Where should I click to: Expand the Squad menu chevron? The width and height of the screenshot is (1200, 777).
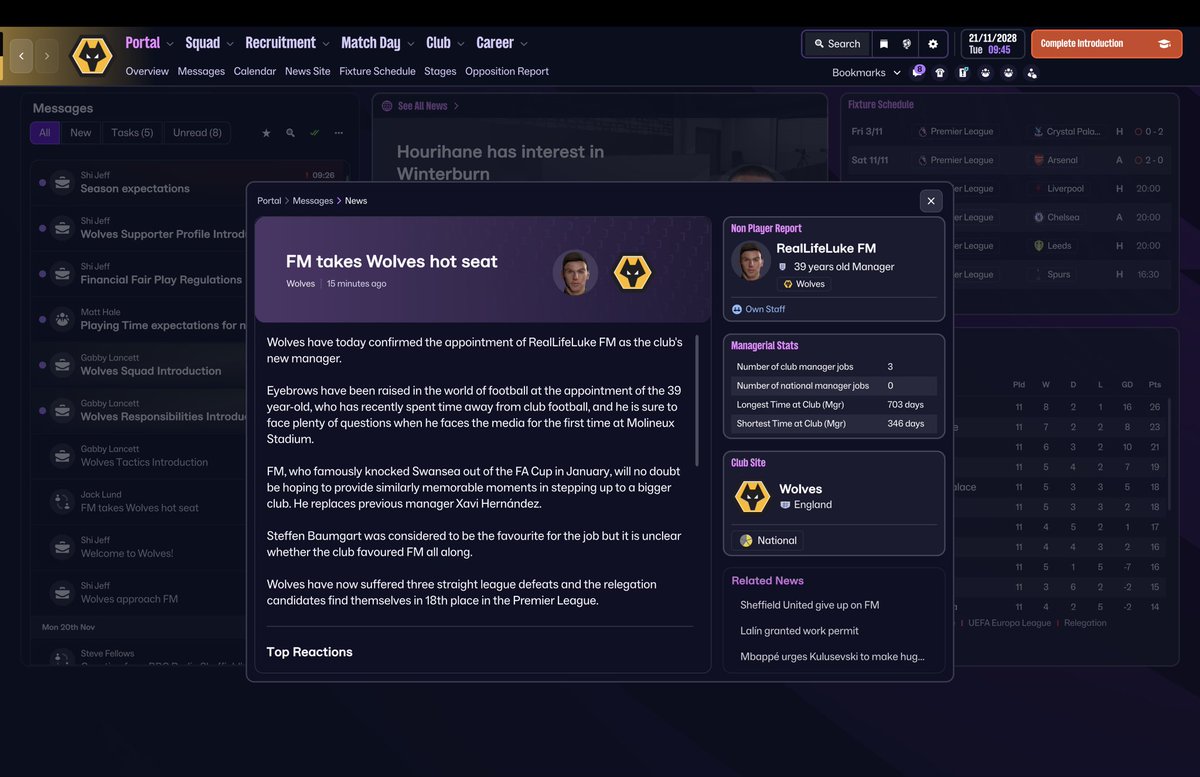tap(230, 44)
